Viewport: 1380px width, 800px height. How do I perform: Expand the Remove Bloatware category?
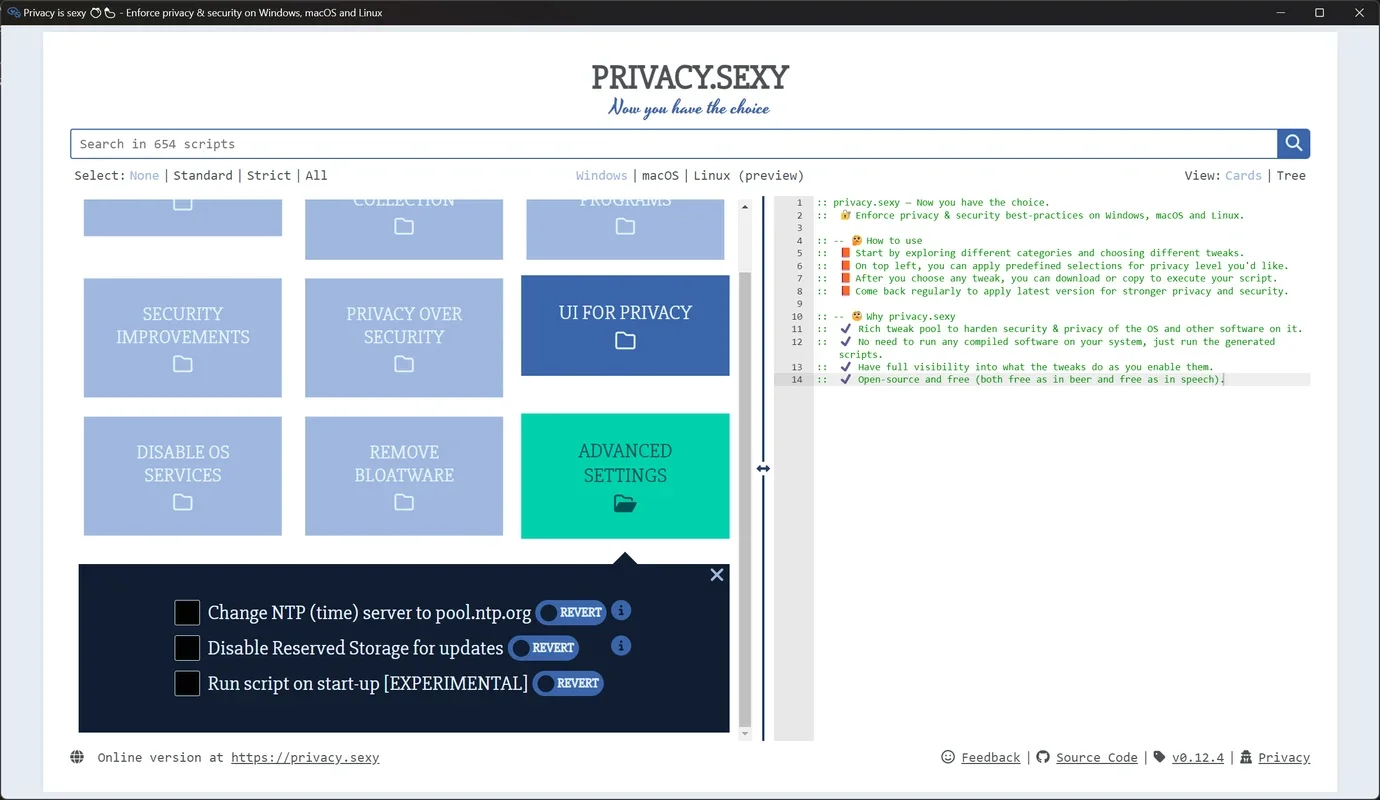click(x=404, y=476)
